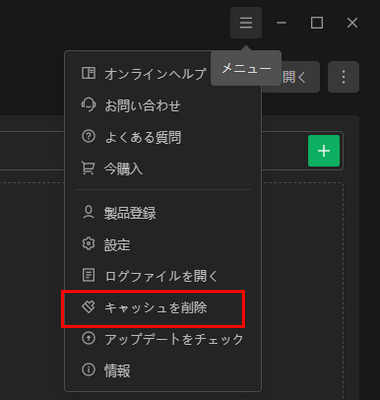The height and width of the screenshot is (400, 380).
Task: Click the upload arrow icon for アップデートをチェック
Action: pos(88,339)
